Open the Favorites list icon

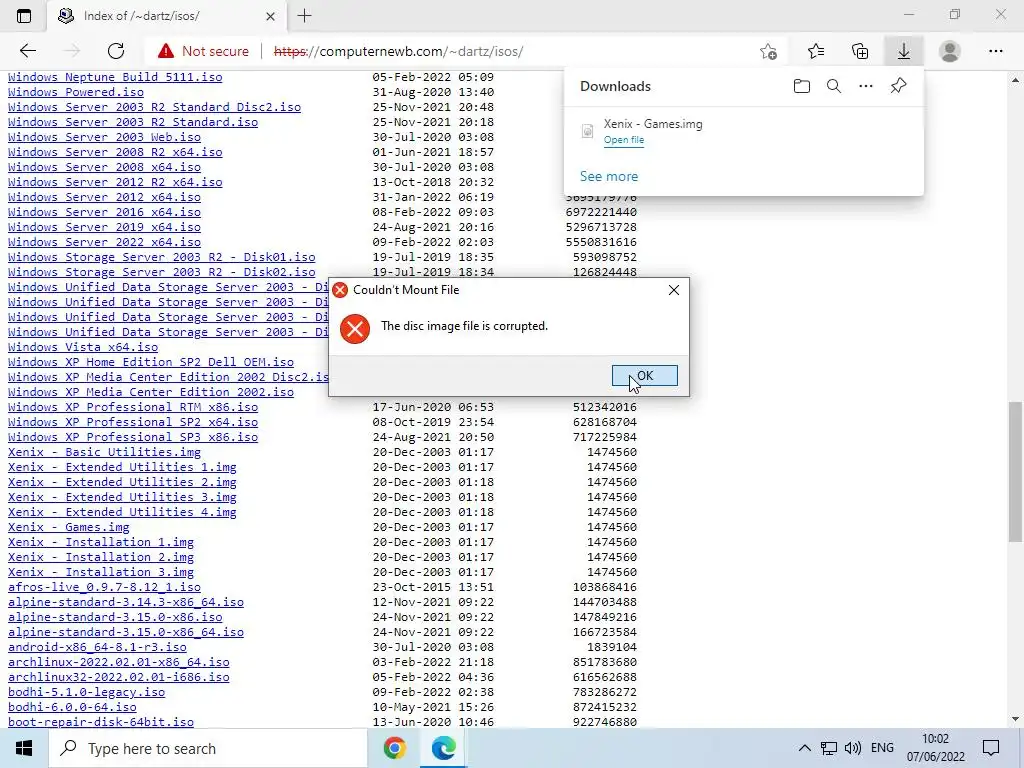(x=816, y=51)
